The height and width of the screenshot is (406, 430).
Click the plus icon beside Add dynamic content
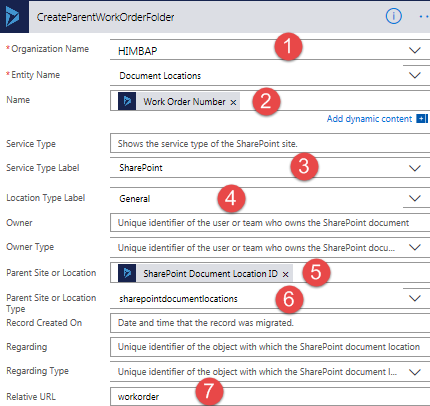tap(422, 119)
